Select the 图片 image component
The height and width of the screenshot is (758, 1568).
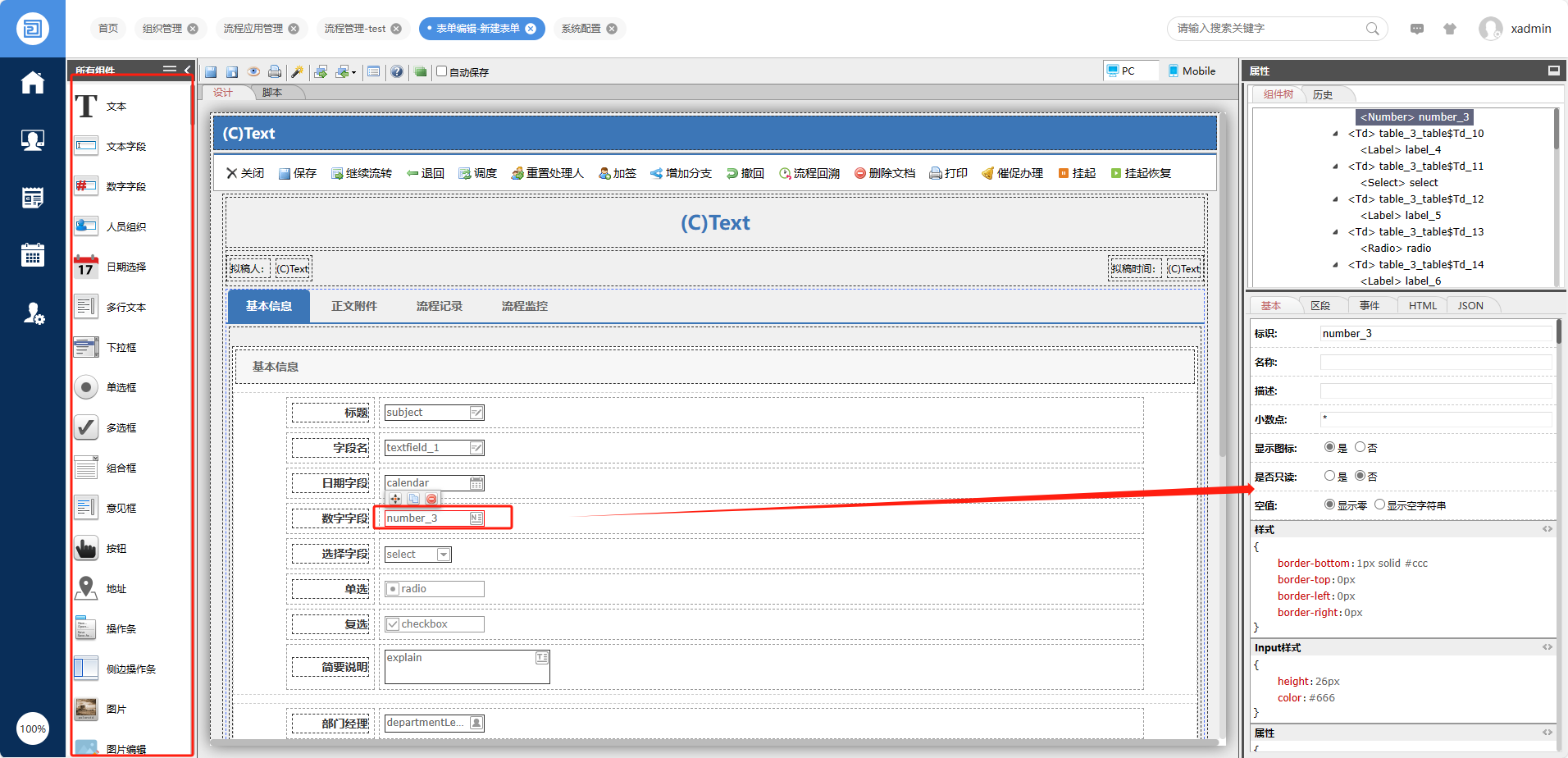(86, 709)
